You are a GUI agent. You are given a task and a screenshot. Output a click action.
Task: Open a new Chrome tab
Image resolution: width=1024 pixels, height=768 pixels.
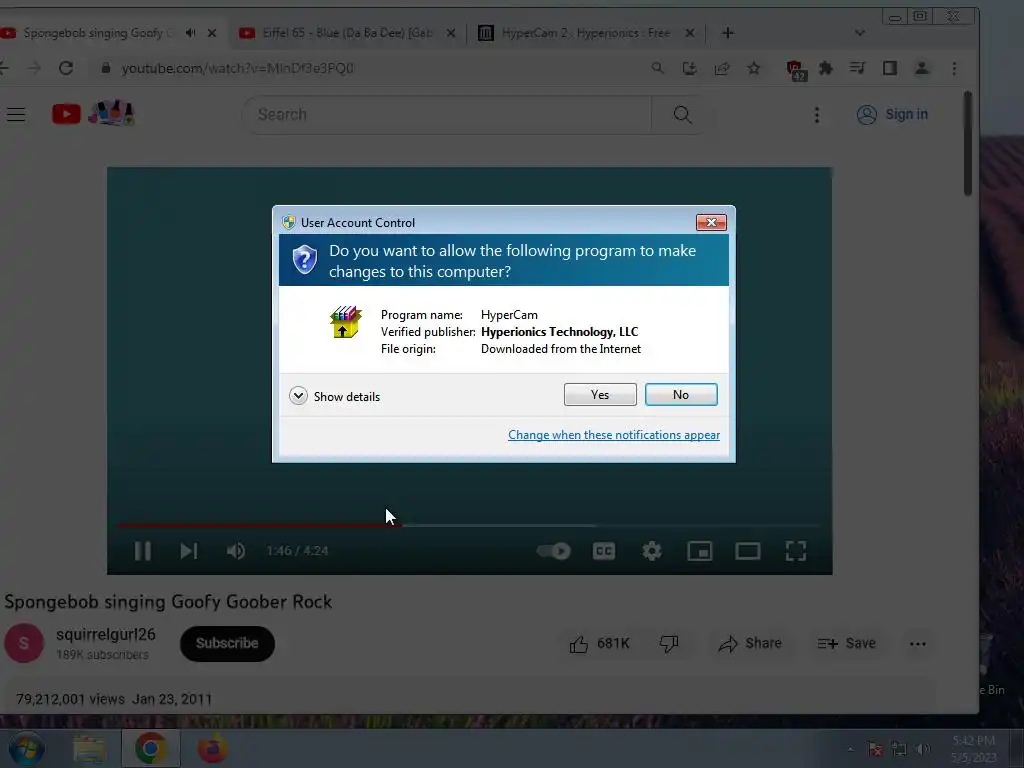728,33
